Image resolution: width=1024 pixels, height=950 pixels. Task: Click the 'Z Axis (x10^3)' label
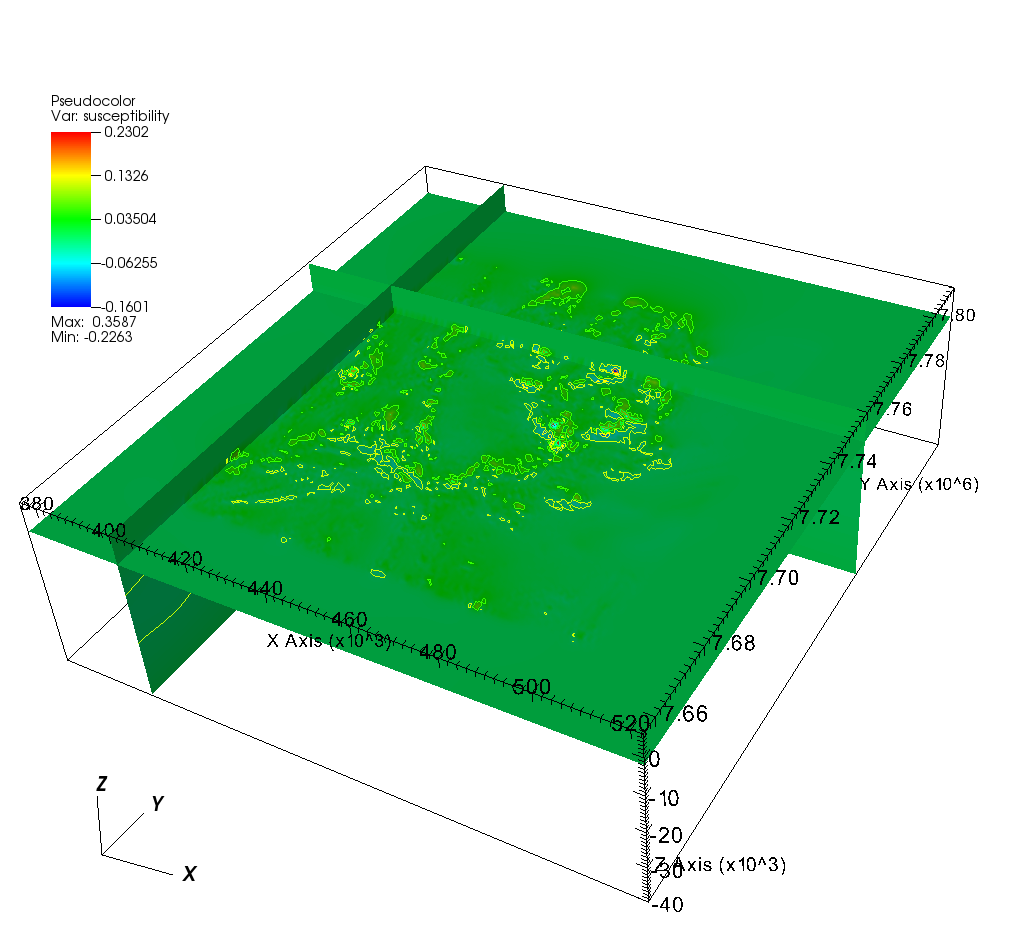(x=720, y=865)
